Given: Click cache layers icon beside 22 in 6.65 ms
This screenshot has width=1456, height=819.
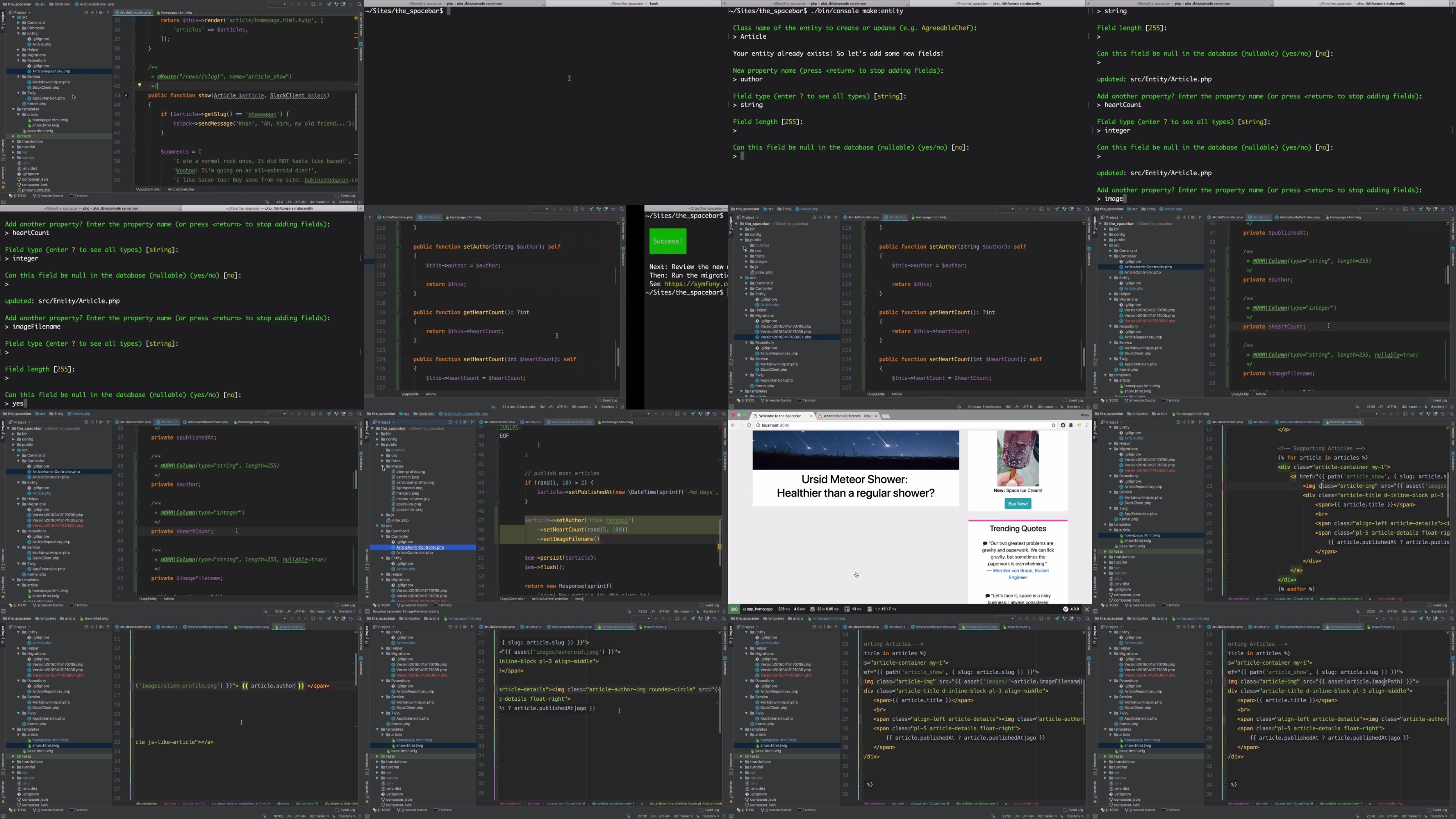Looking at the screenshot, I should tap(812, 609).
